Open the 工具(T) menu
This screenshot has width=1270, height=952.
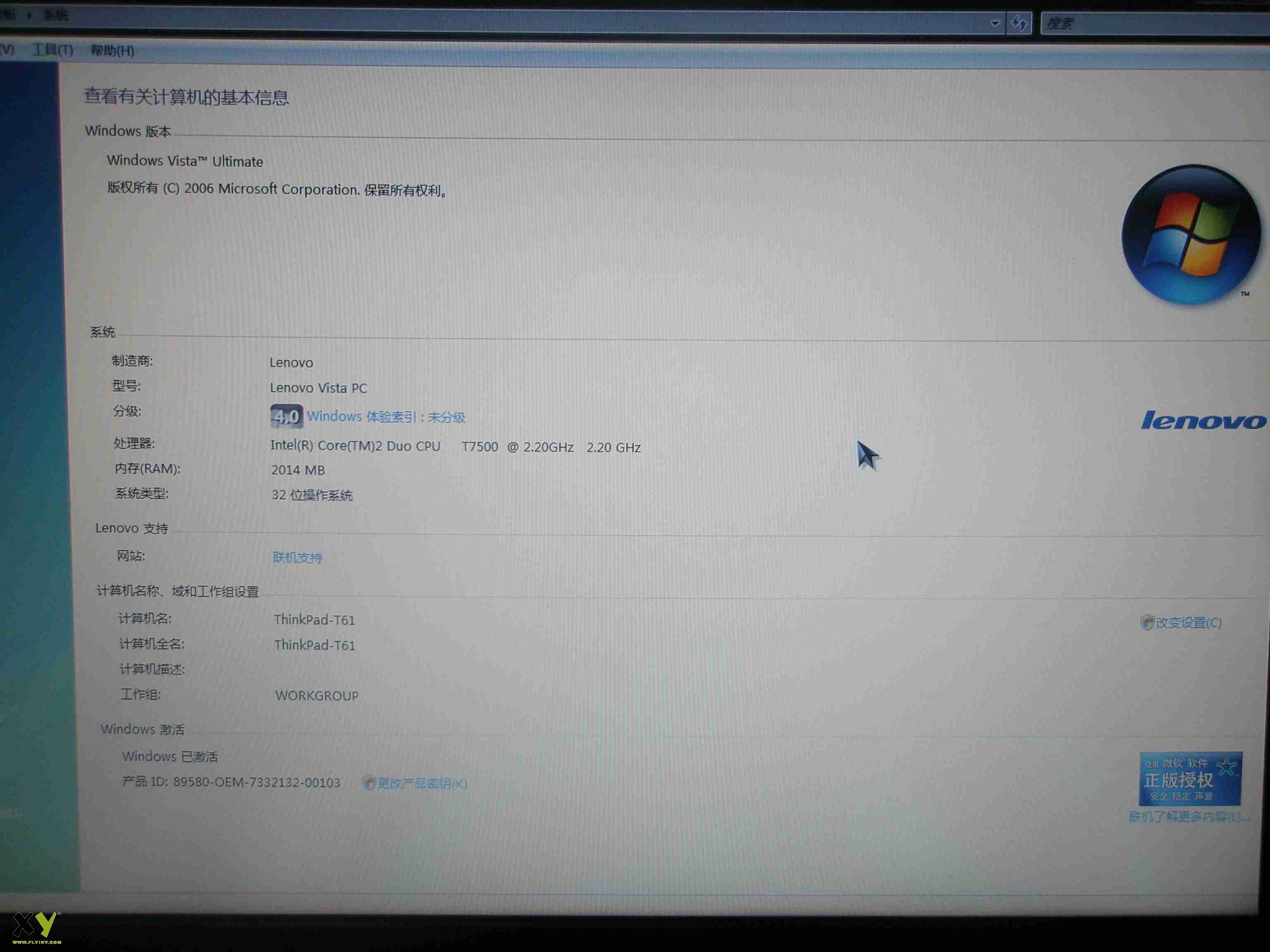tap(53, 50)
